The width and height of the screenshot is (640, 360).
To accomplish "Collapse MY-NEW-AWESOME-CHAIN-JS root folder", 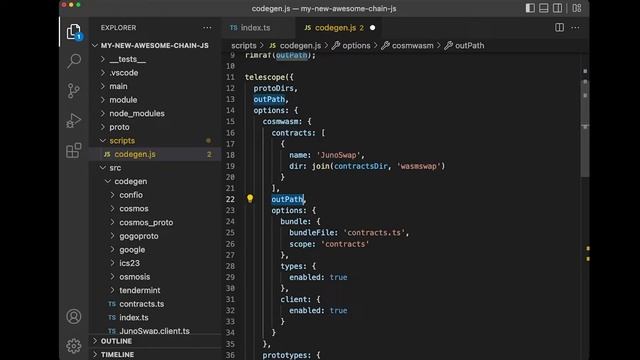I will 155,46.
